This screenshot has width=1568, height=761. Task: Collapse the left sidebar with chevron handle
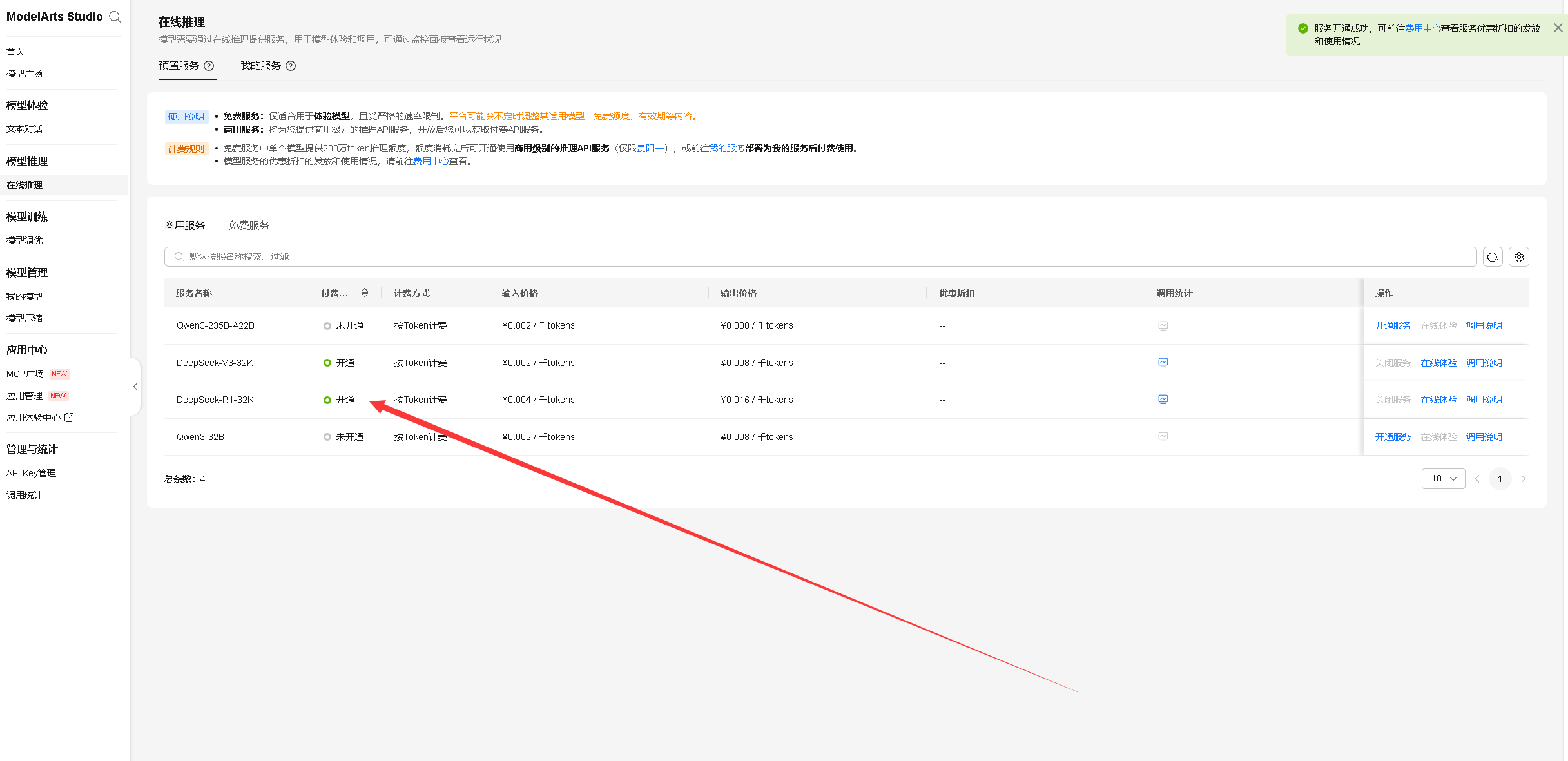point(135,387)
